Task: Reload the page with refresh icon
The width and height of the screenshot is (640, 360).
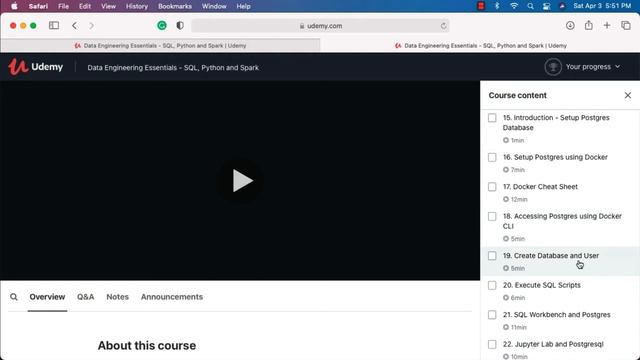Action: [443, 26]
